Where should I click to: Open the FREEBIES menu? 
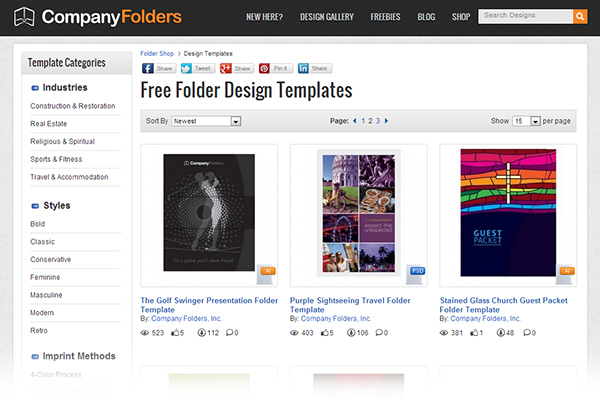(385, 17)
